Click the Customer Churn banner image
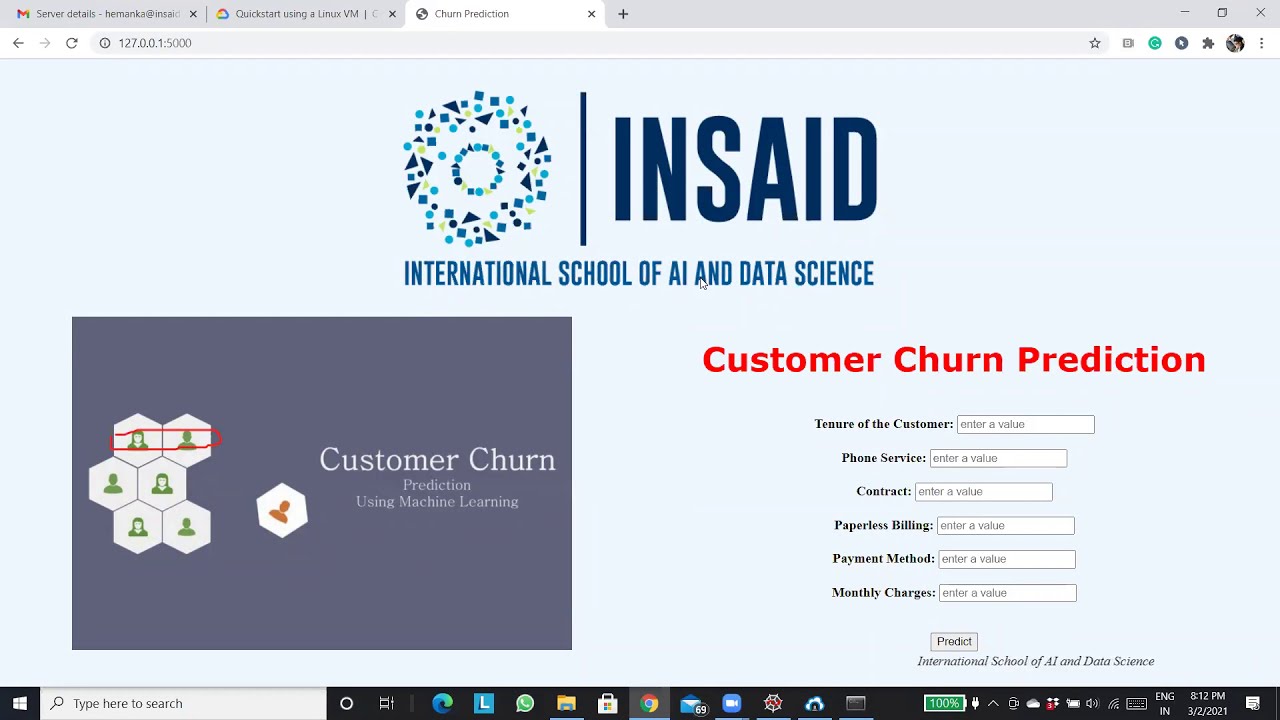The image size is (1280, 720). coord(322,483)
